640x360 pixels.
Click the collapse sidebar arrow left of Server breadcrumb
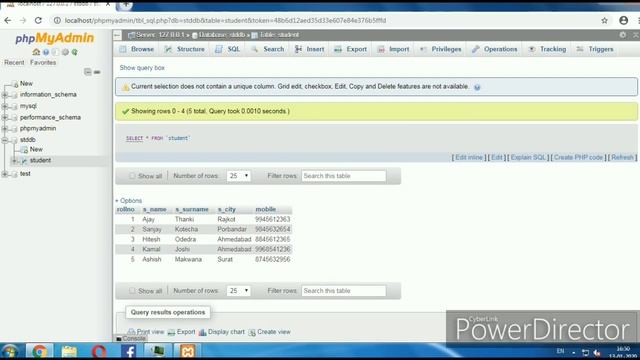pos(118,35)
